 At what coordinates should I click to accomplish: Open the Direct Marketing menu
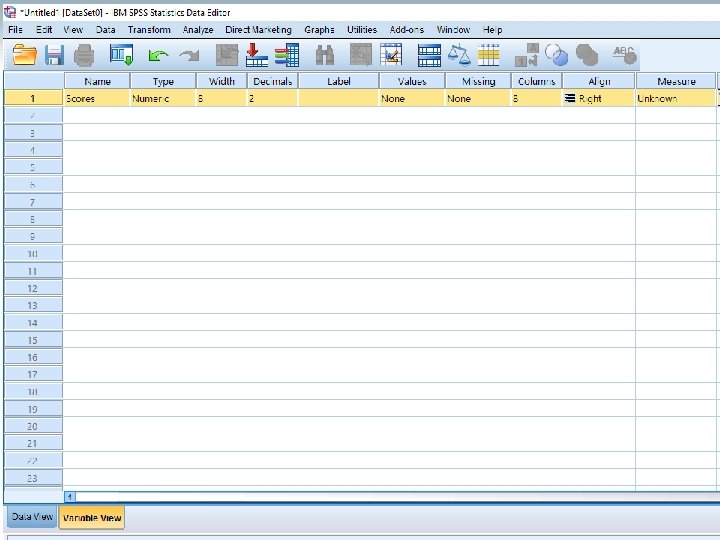click(x=258, y=30)
